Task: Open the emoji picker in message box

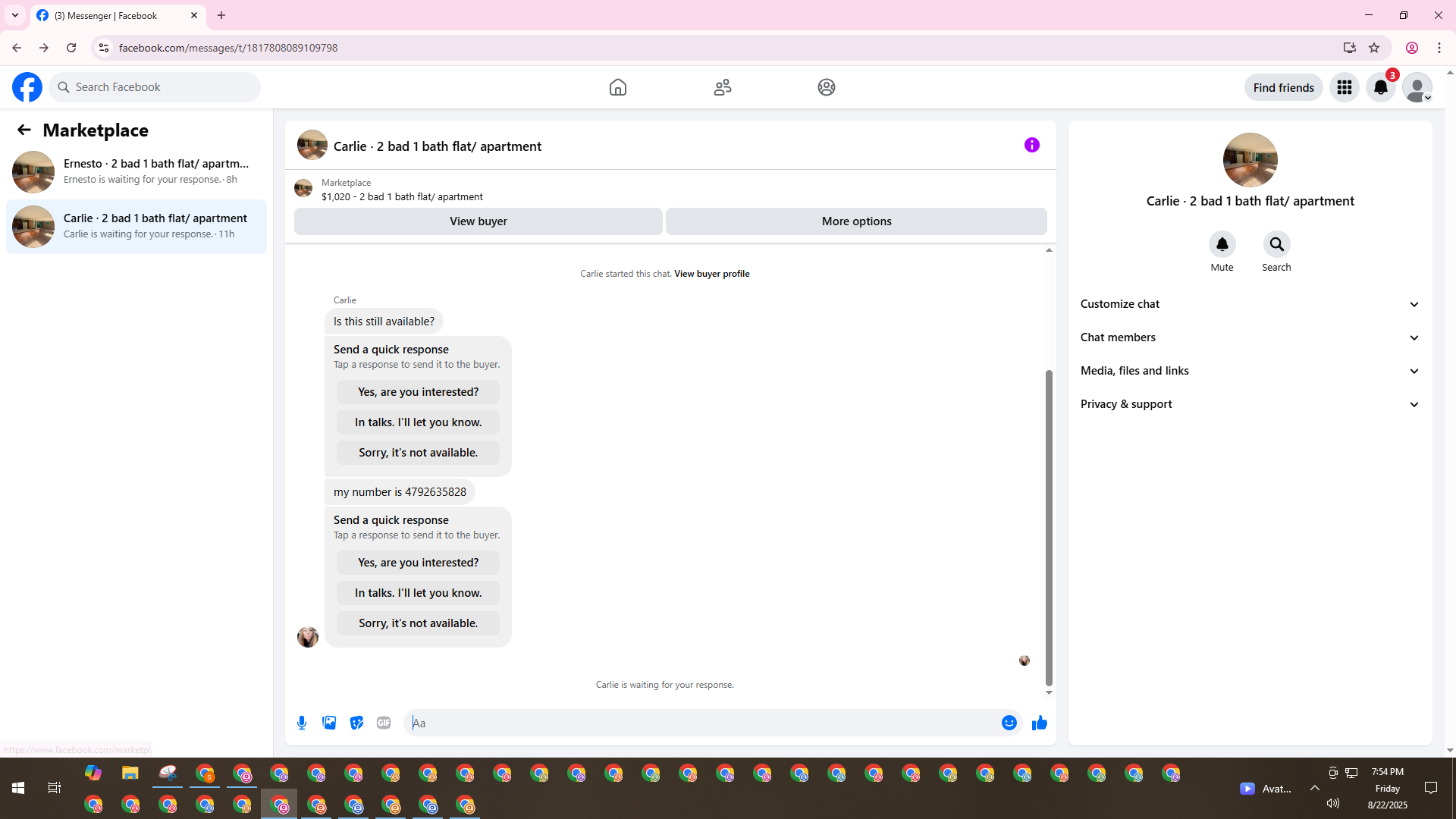Action: tap(1009, 723)
